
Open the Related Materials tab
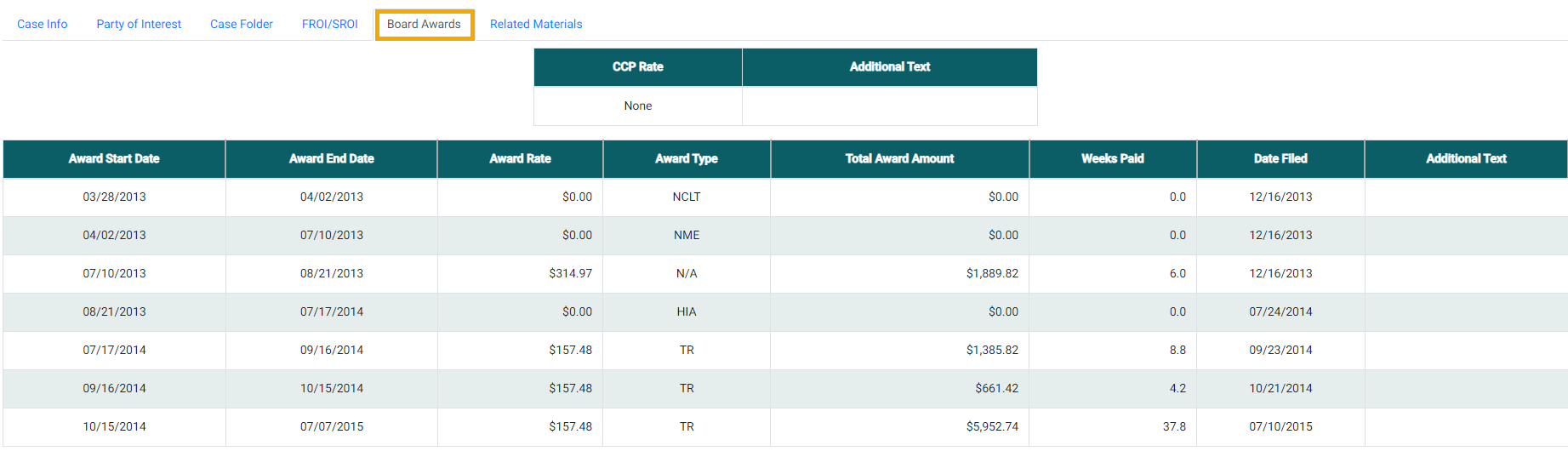click(x=536, y=24)
